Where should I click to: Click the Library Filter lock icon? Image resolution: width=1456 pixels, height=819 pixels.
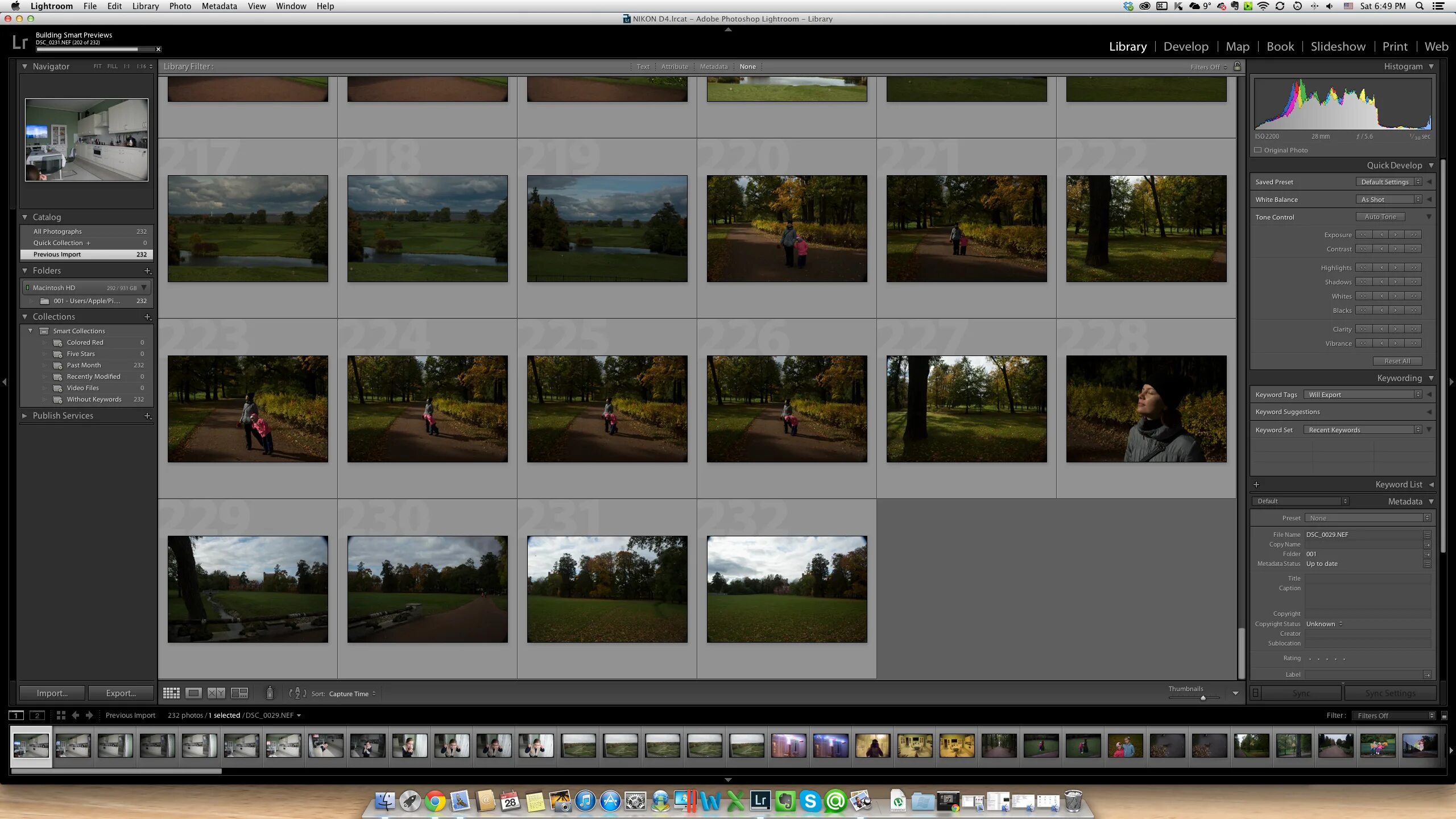1237,67
